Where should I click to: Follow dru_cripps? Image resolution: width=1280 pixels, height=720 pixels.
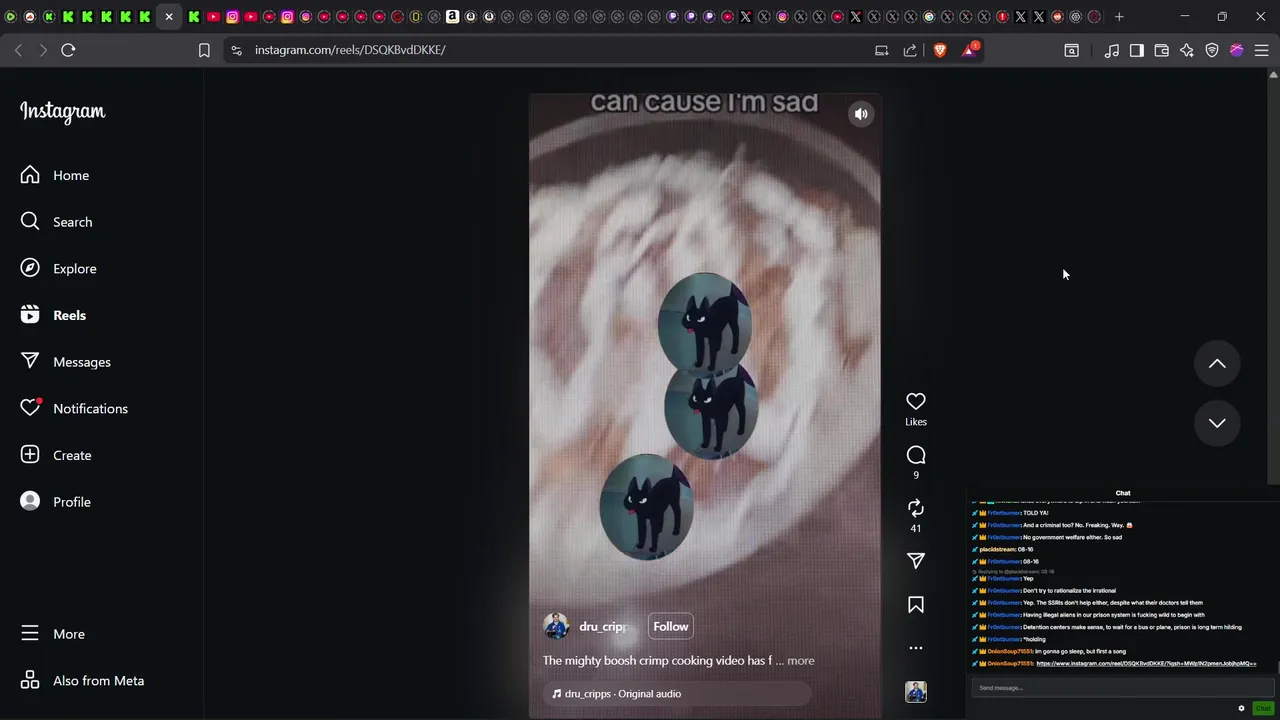(671, 627)
